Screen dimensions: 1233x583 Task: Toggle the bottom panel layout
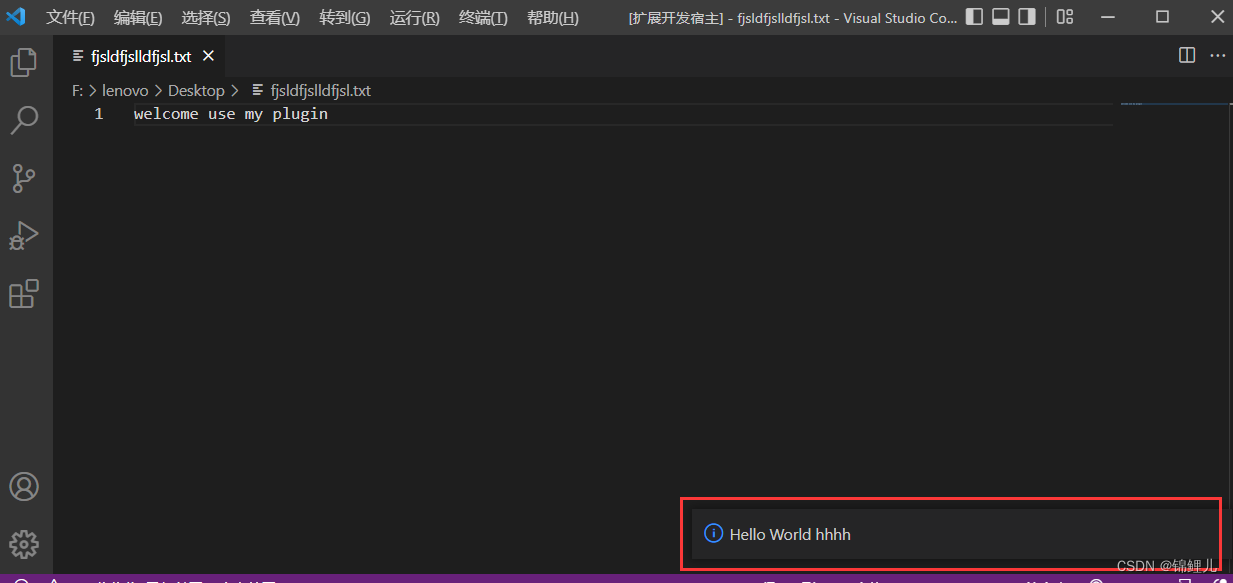tap(1001, 17)
